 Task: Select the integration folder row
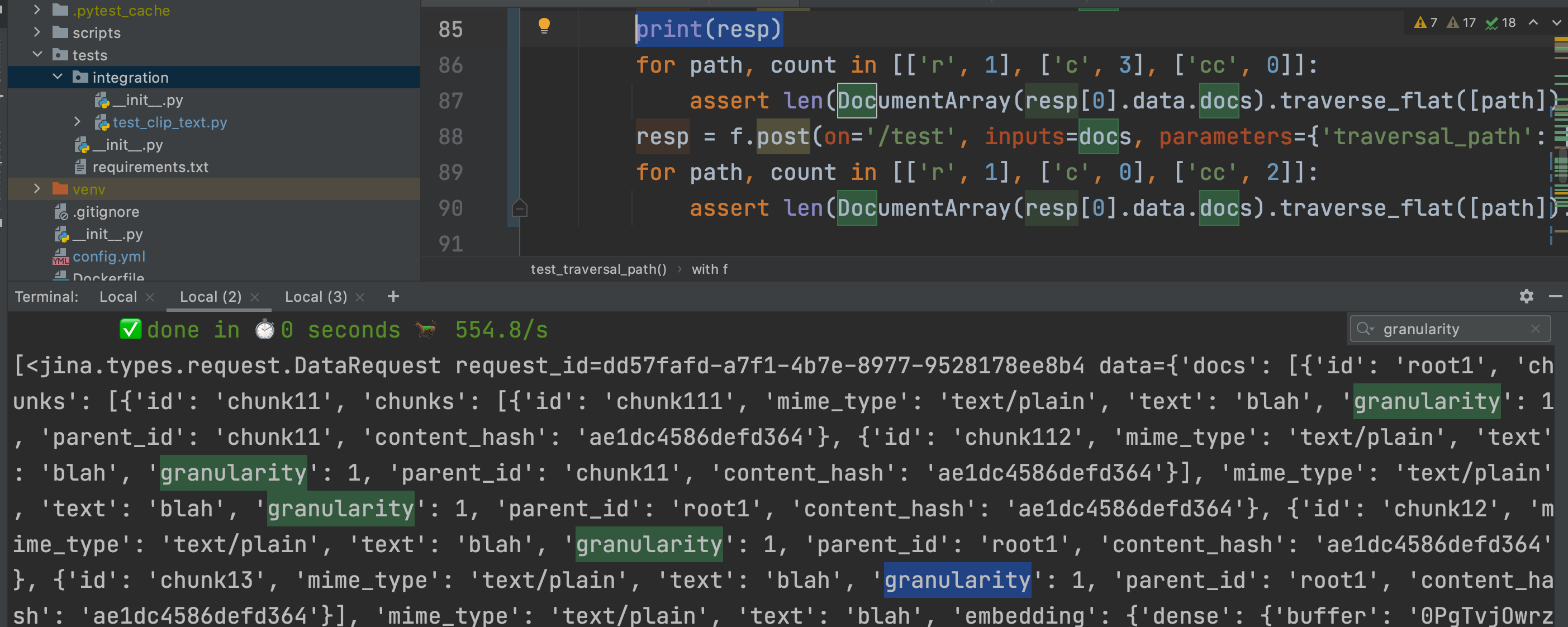(213, 77)
